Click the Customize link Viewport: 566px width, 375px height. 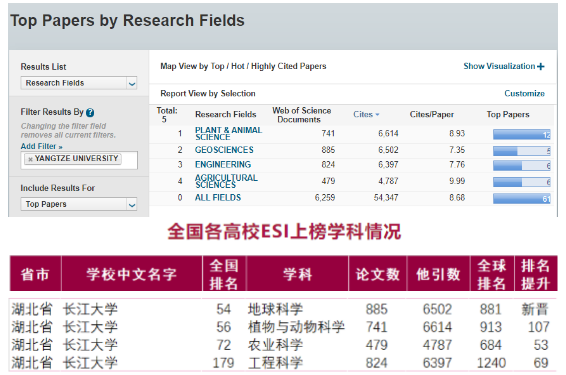[x=524, y=93]
